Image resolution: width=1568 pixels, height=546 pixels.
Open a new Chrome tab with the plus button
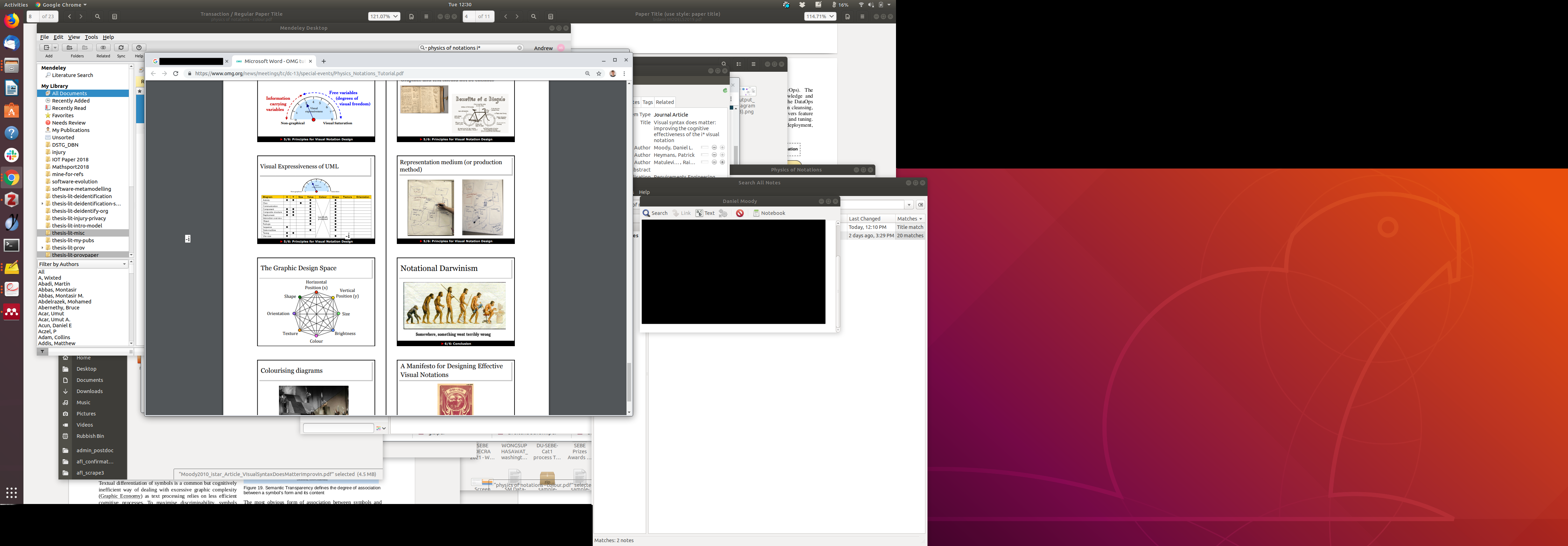324,61
